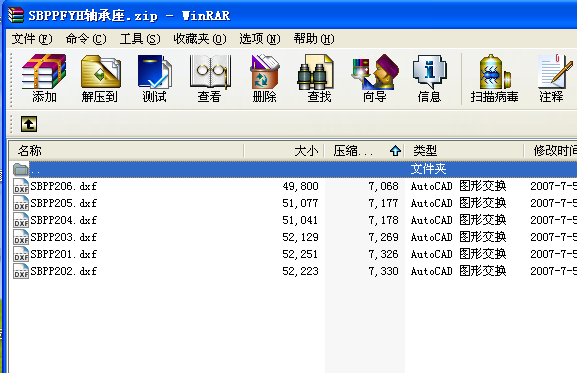Go up one folder level button
The width and height of the screenshot is (577, 373).
[x=29, y=124]
